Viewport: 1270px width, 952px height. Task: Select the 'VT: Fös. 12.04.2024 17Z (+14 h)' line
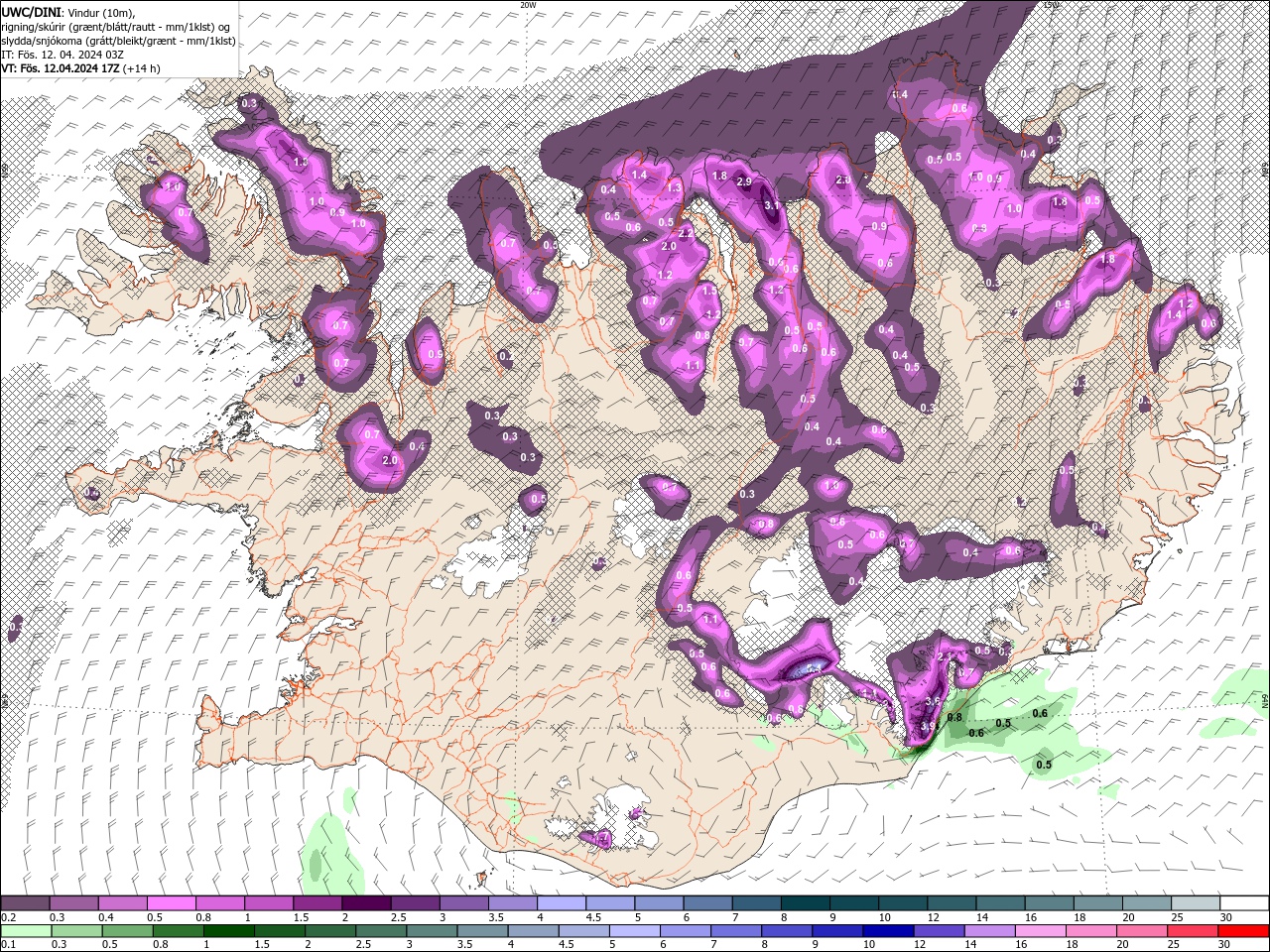coord(80,68)
